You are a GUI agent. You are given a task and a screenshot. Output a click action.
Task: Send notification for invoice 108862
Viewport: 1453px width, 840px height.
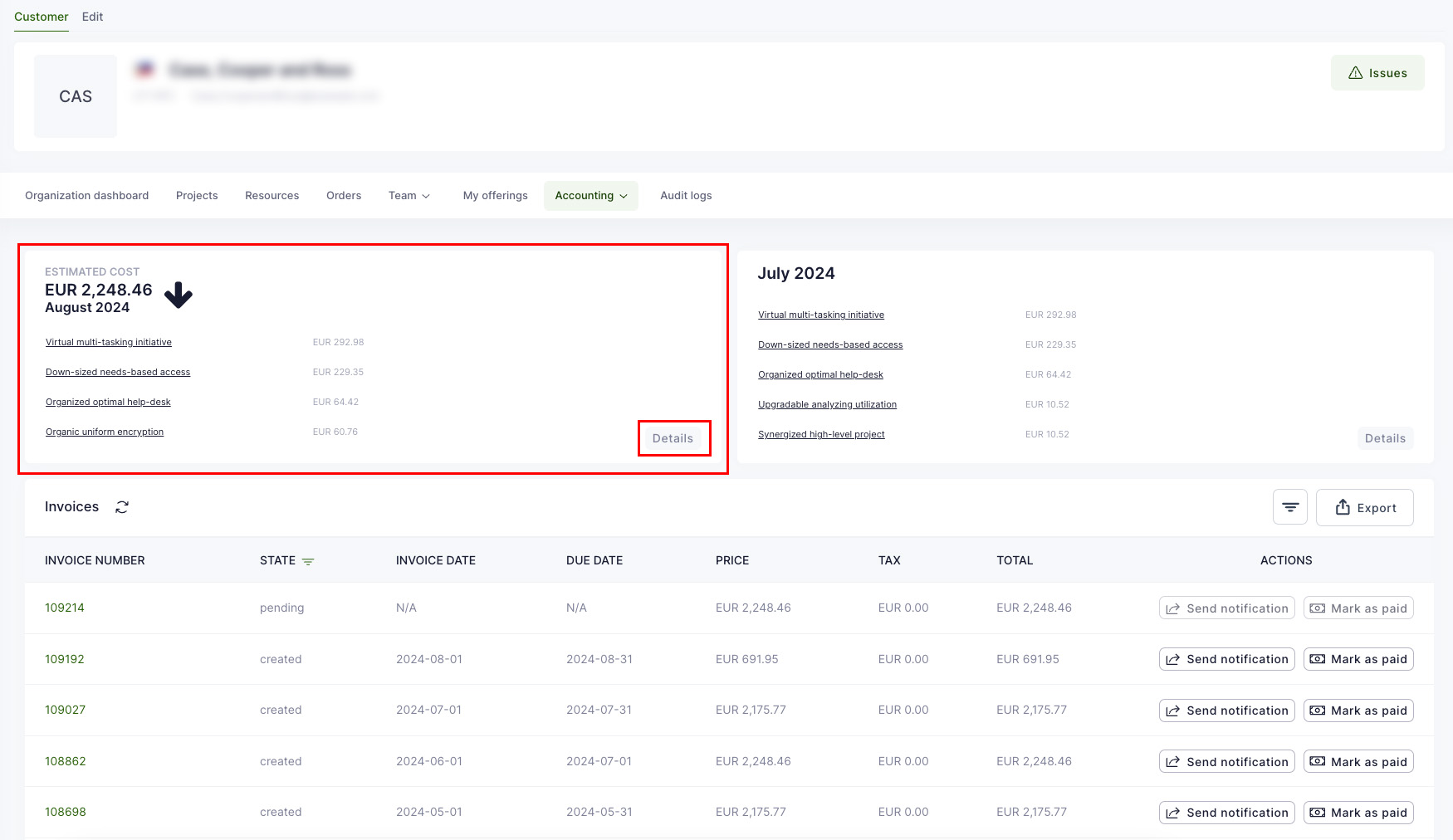click(1226, 762)
